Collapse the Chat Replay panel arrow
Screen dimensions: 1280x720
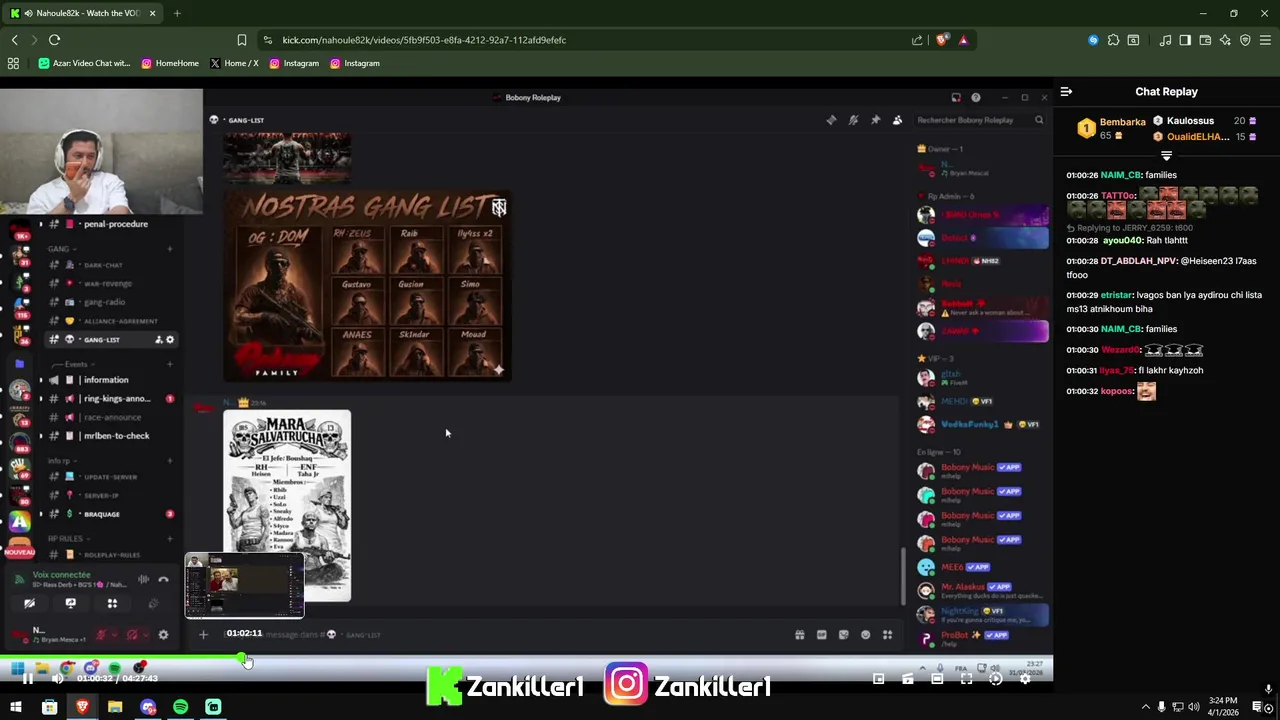pyautogui.click(x=1066, y=91)
